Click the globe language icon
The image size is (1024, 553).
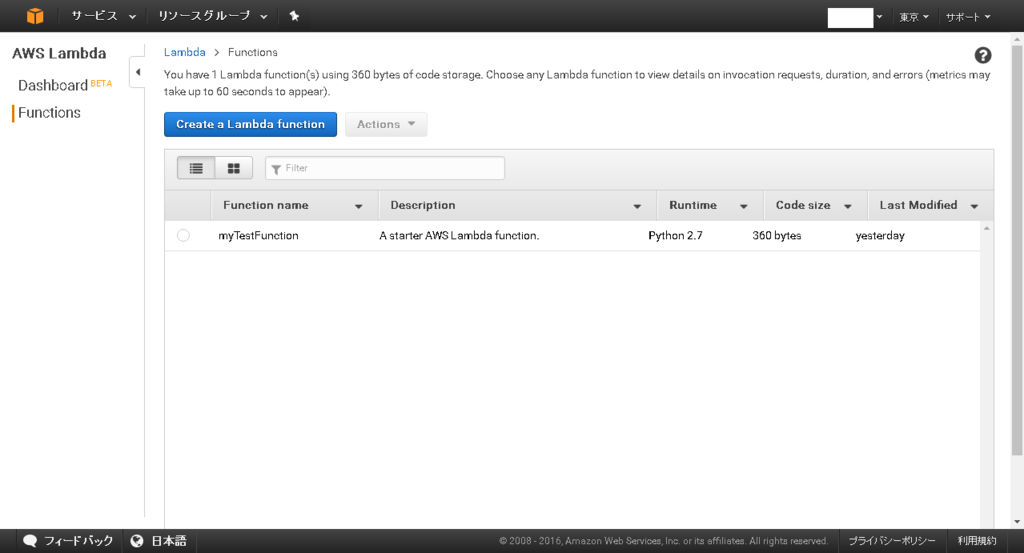136,541
